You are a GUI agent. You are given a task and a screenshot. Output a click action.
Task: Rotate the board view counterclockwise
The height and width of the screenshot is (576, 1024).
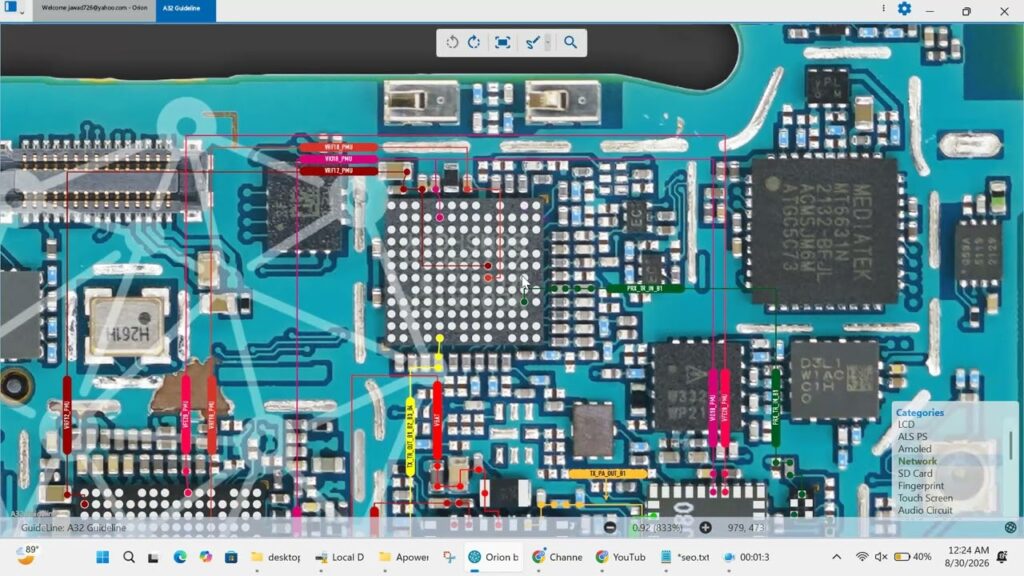pyautogui.click(x=452, y=42)
